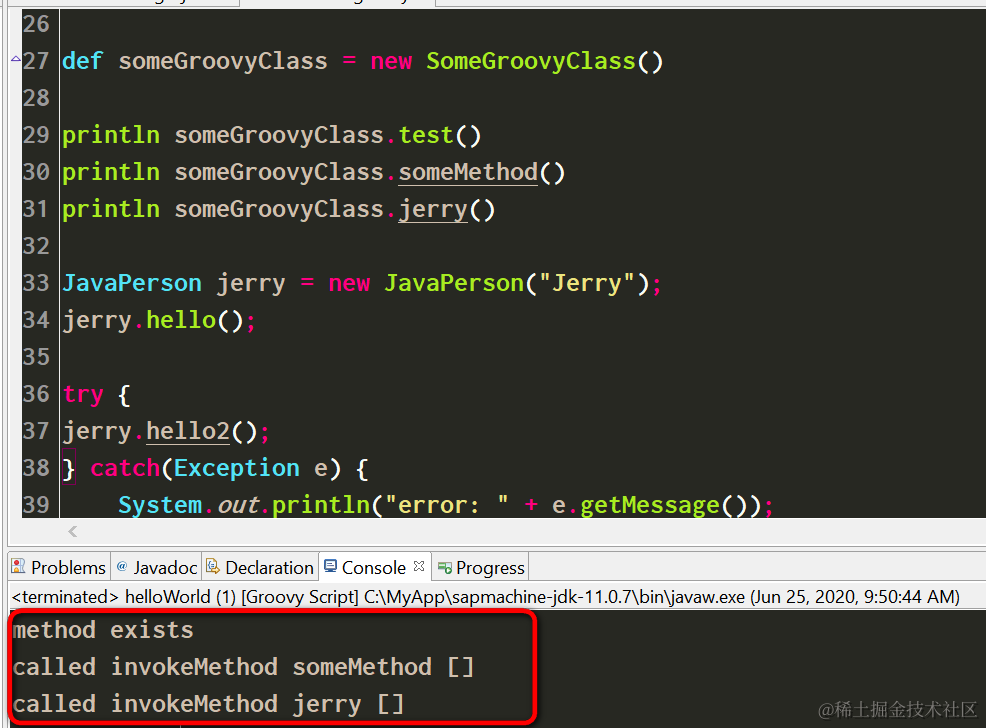Click underlined 'someMethod' on line 30
Viewport: 986px width, 728px height.
coord(468,172)
